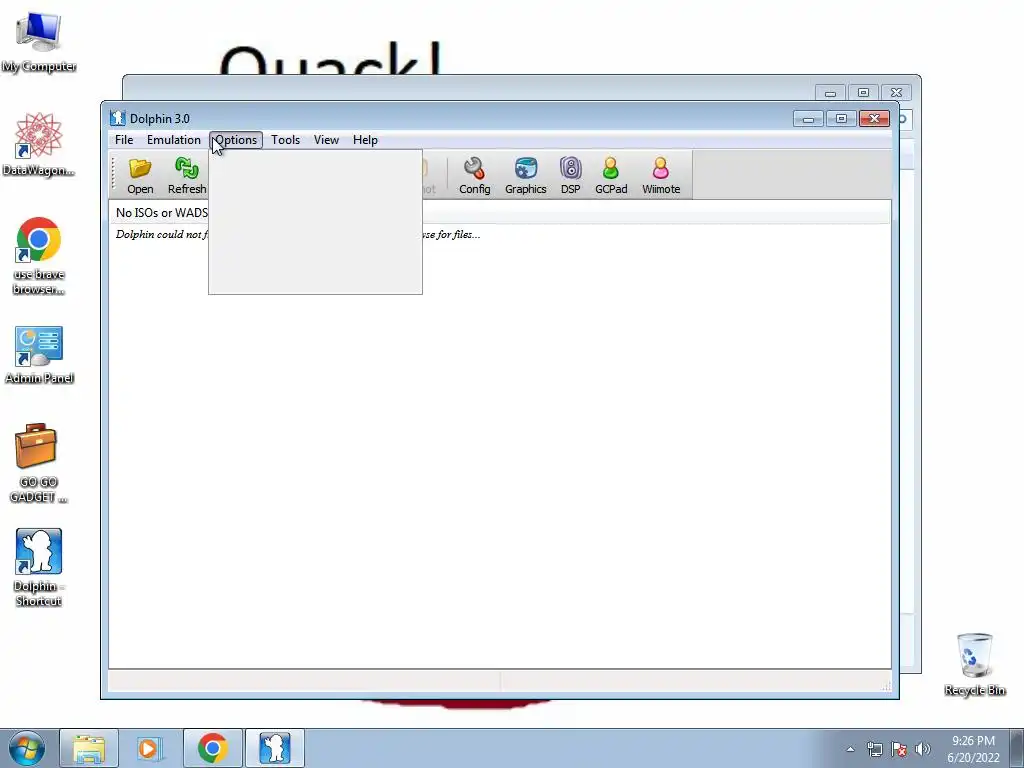Open the View menu
This screenshot has width=1024, height=768.
pos(326,140)
